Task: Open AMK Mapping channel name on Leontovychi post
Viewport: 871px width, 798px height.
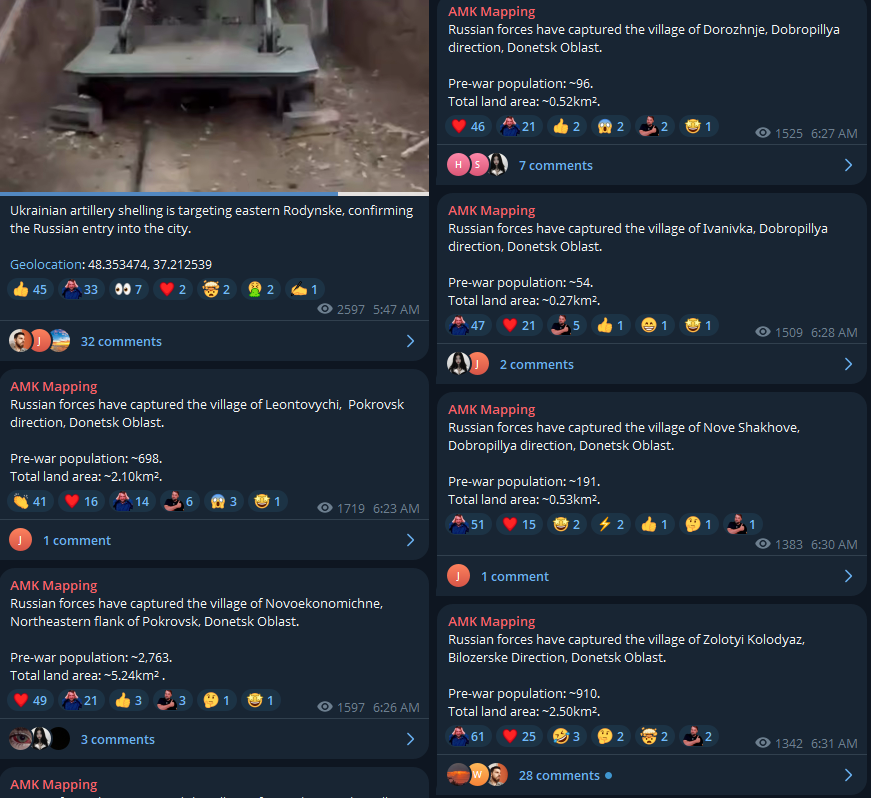Action: [54, 387]
